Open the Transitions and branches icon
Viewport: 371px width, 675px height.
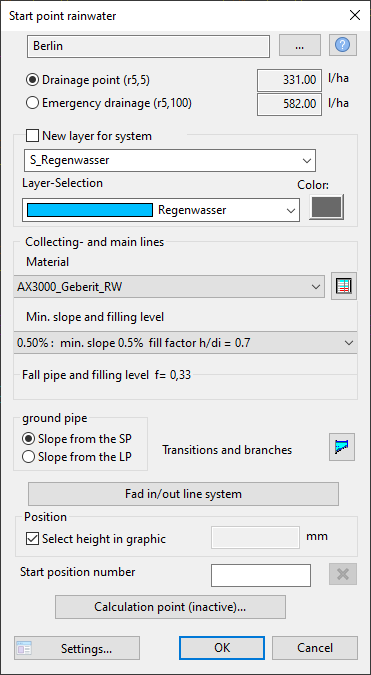pyautogui.click(x=343, y=447)
